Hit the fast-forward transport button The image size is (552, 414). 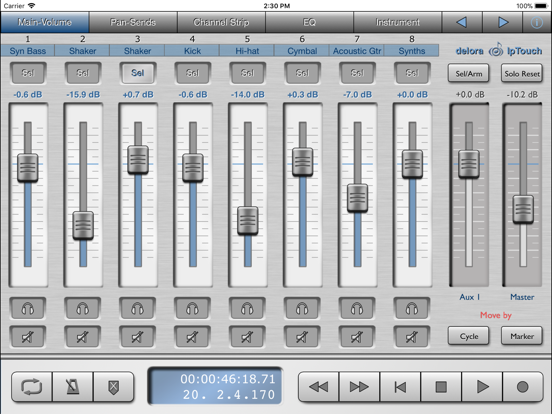359,387
